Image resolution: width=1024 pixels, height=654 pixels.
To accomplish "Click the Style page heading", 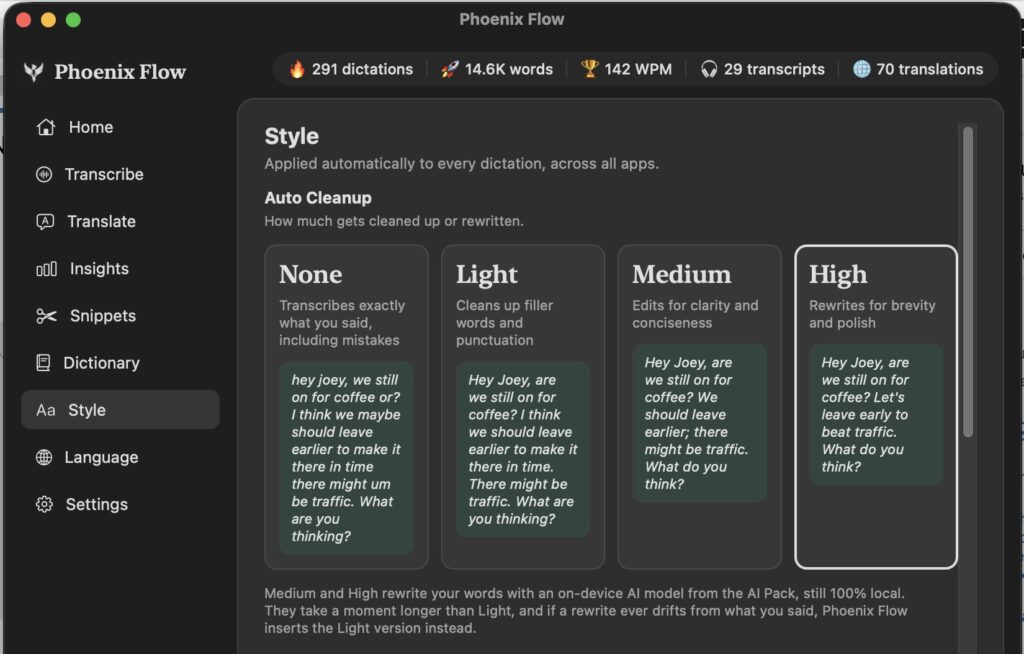I will pos(292,137).
